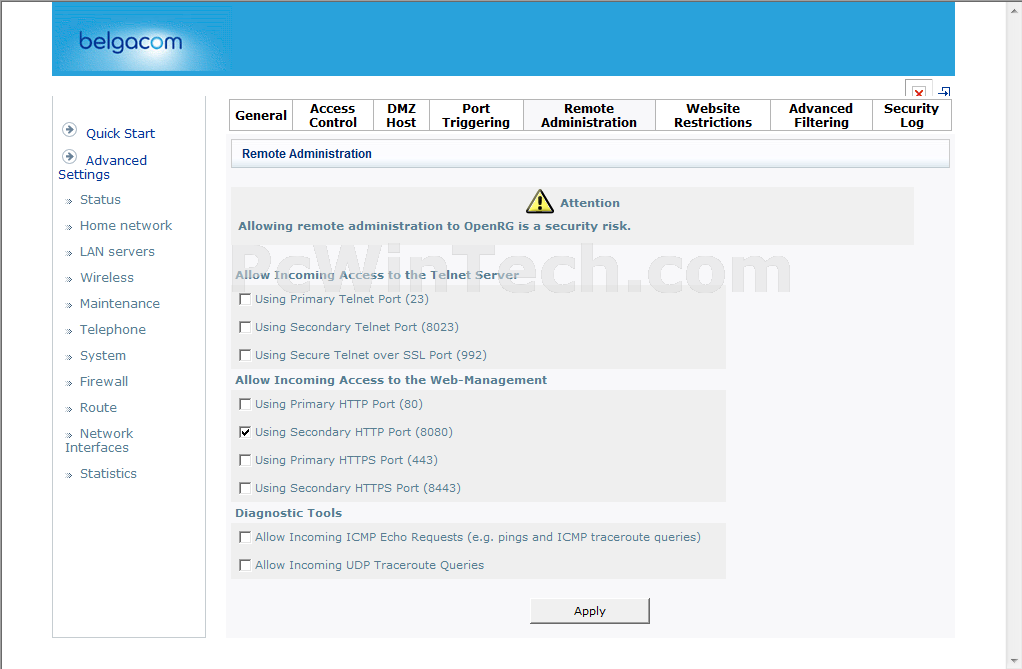Click the Remote Administration section heading
Image resolution: width=1022 pixels, height=669 pixels.
(x=307, y=154)
